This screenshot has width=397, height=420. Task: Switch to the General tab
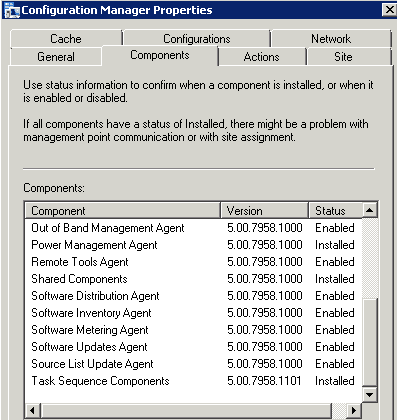click(x=56, y=57)
